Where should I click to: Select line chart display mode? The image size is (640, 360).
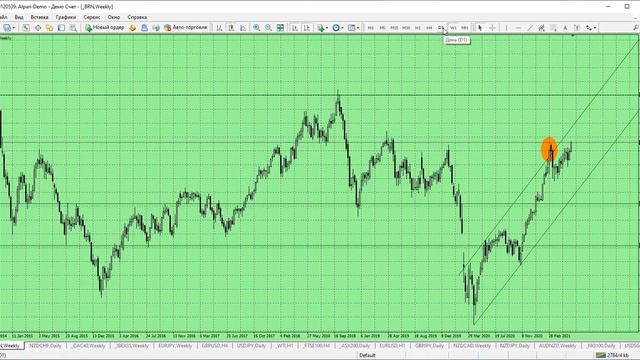coord(243,28)
